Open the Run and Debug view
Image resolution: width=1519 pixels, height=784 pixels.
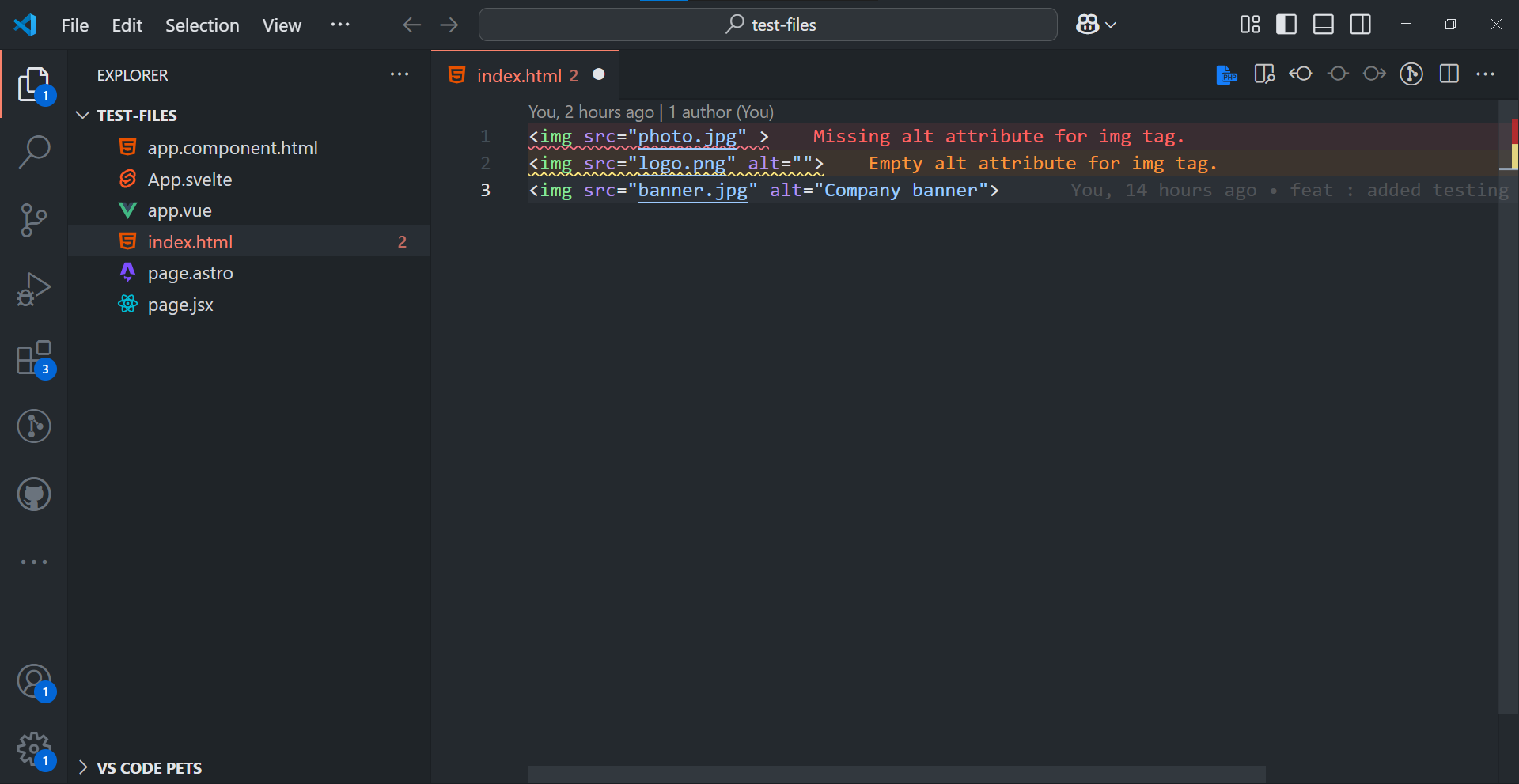coord(34,289)
